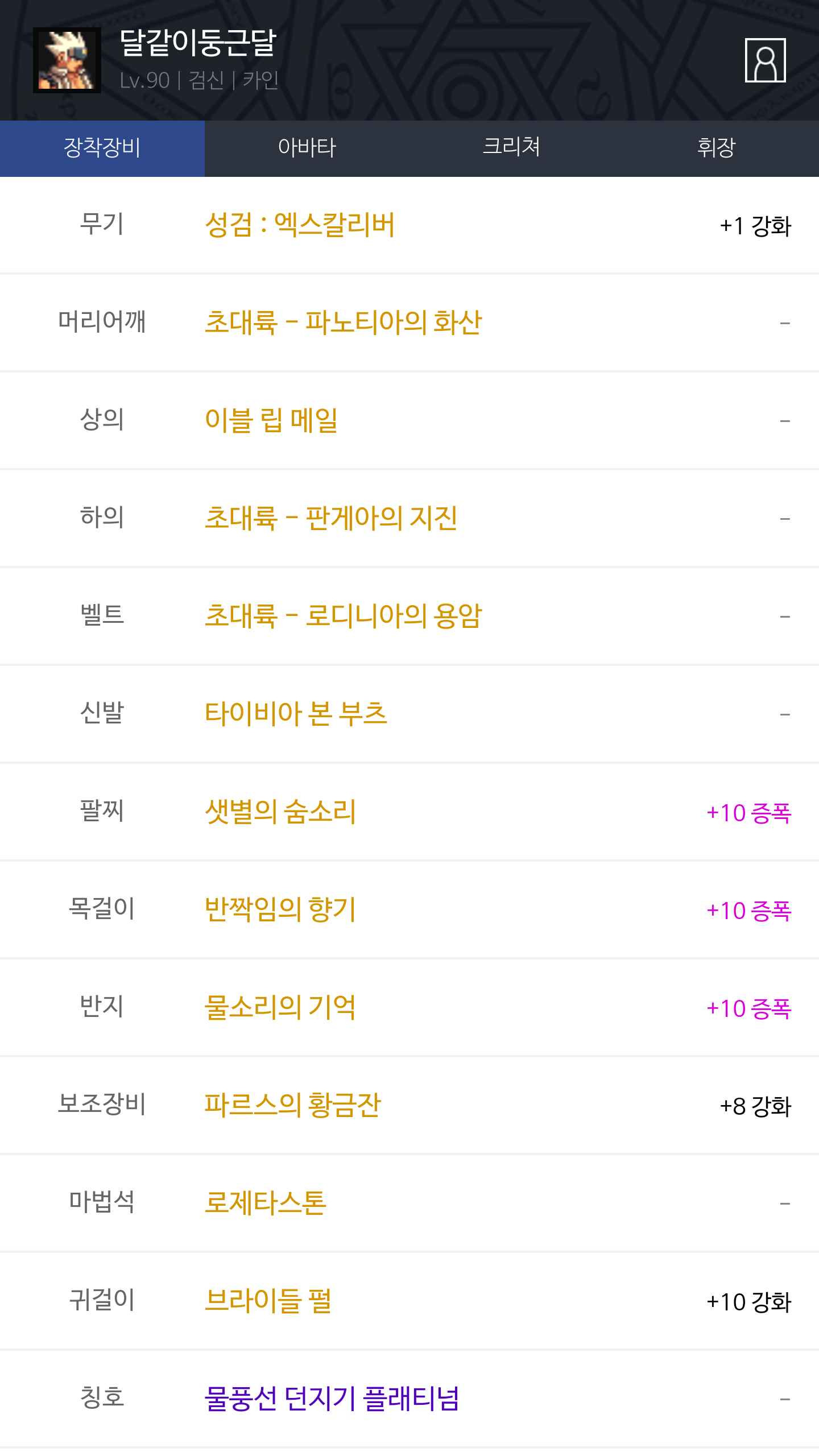Click the profile icon in the header

[765, 60]
